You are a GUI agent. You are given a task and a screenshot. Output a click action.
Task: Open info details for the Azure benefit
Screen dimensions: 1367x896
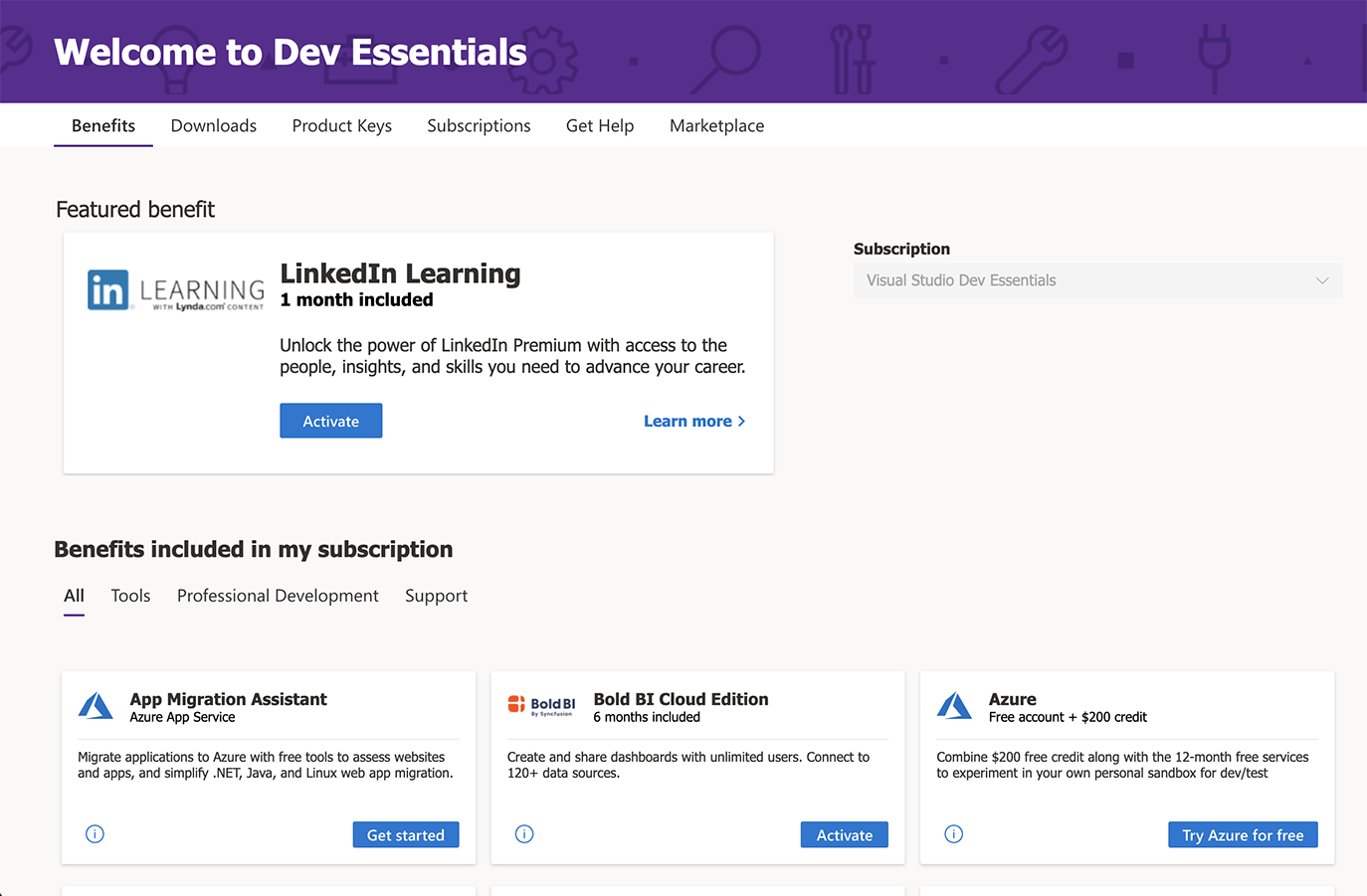pos(953,833)
